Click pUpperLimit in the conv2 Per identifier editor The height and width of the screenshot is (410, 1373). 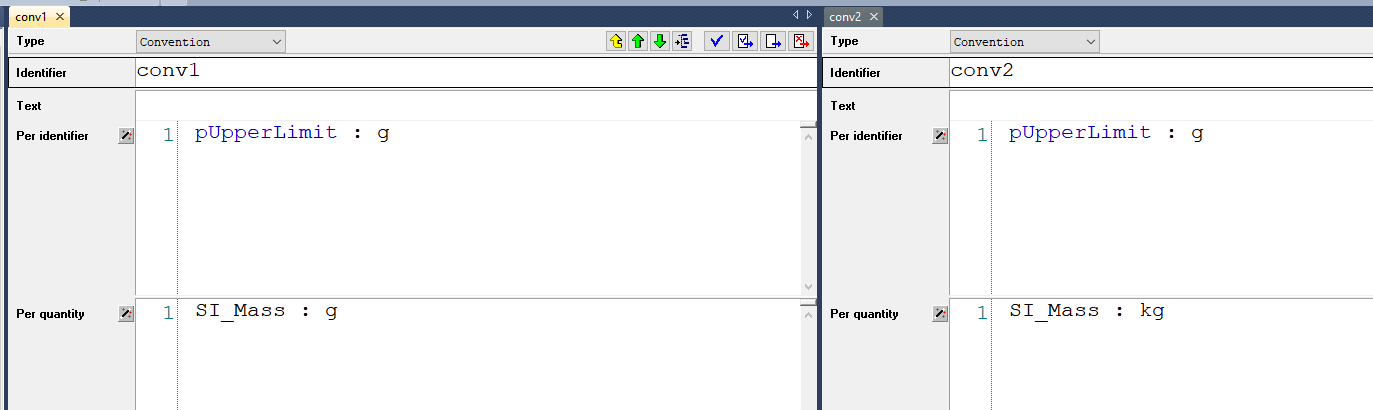point(1080,133)
